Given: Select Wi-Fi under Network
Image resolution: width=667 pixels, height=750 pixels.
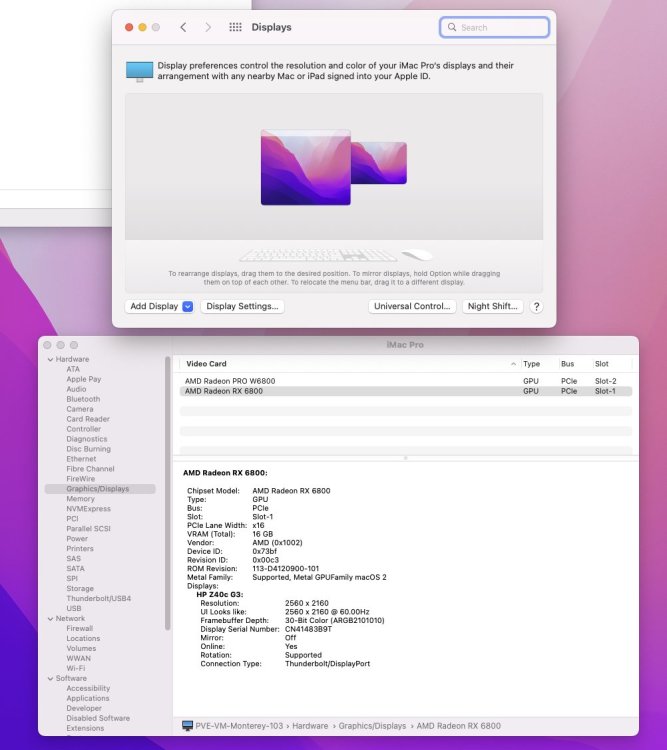Looking at the screenshot, I should [x=76, y=668].
